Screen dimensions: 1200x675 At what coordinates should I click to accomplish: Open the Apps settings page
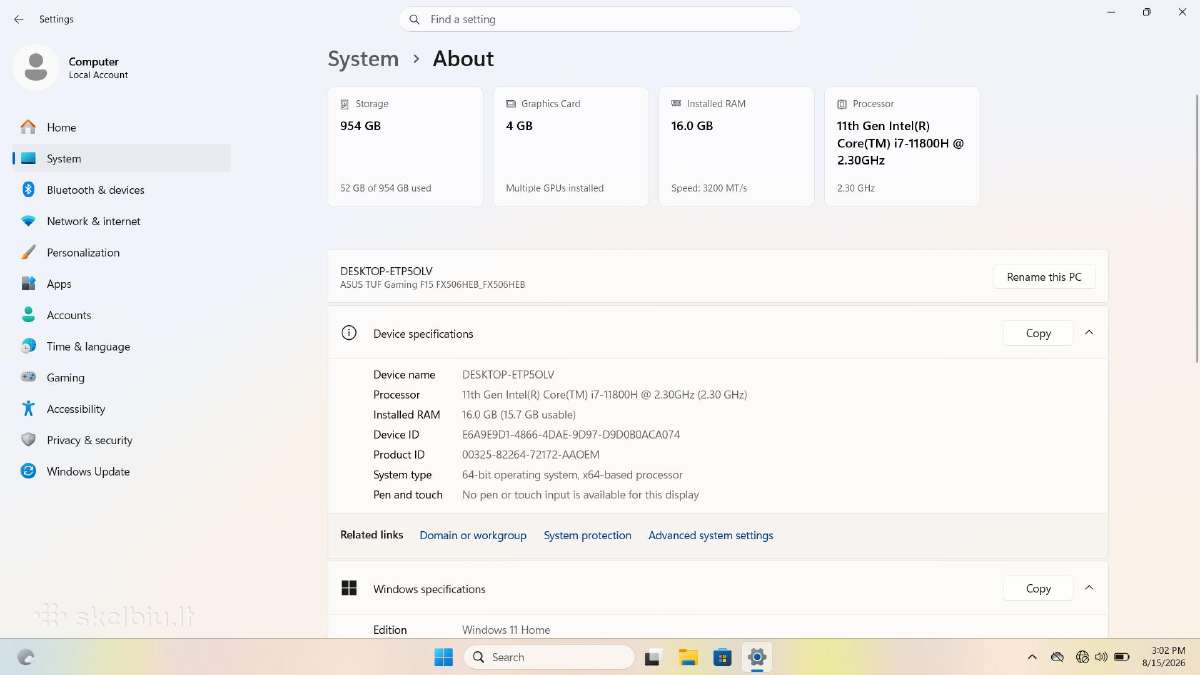pyautogui.click(x=122, y=284)
